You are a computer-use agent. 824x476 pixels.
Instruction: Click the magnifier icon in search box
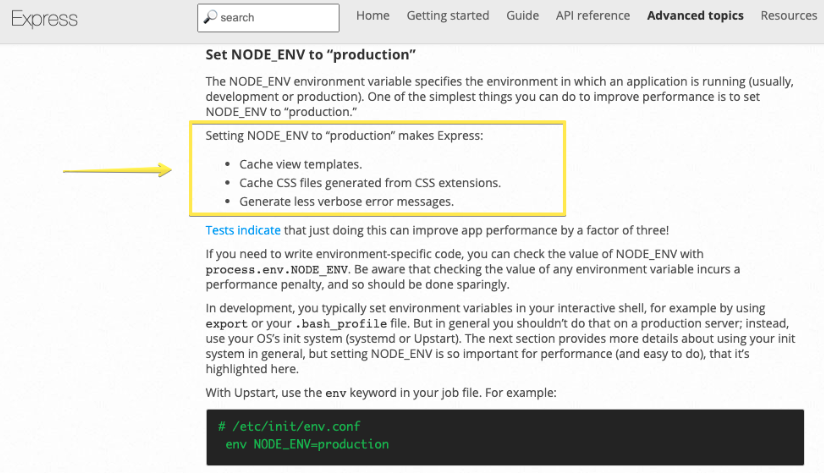tap(210, 17)
